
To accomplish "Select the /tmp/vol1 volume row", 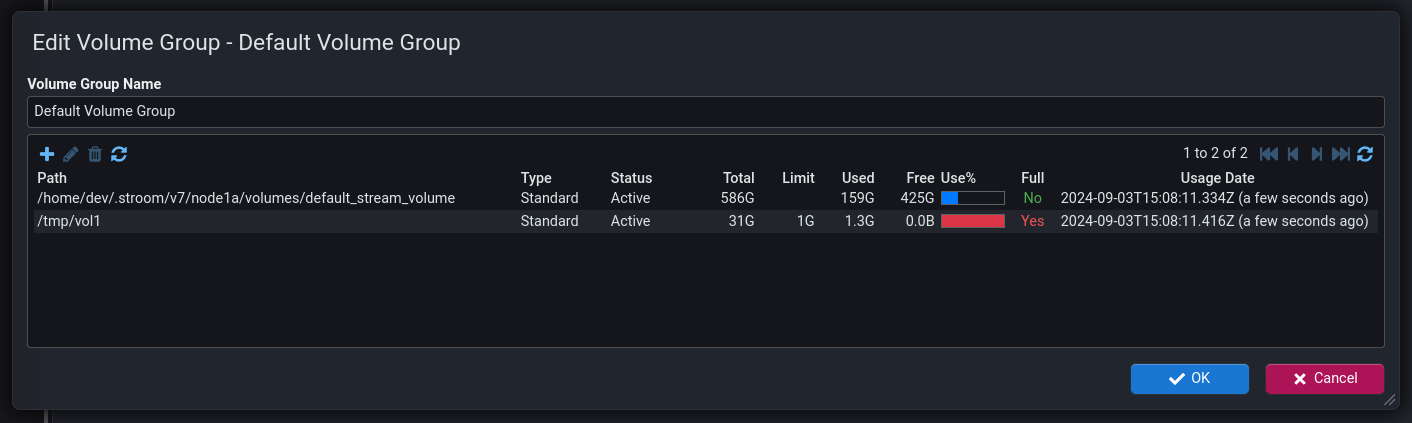I will (x=69, y=221).
